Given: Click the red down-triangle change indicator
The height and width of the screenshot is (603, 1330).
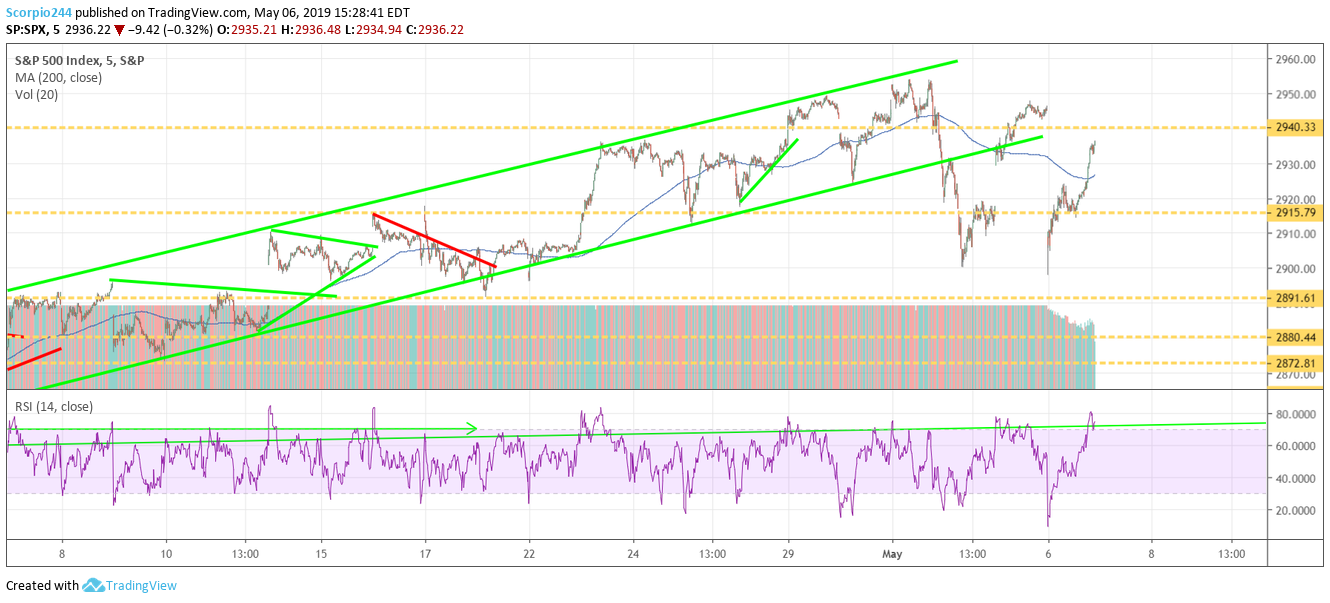Looking at the screenshot, I should tap(119, 32).
